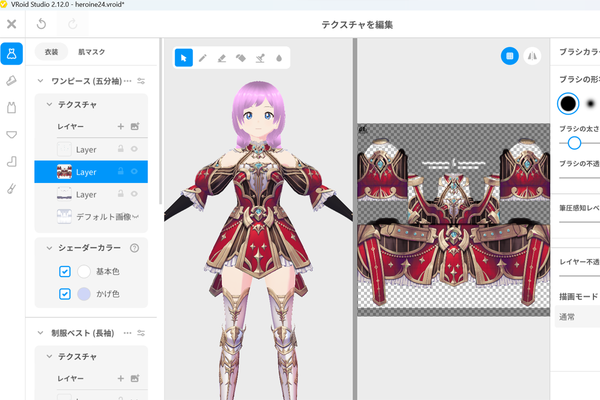The image size is (600, 400).
Task: Lock the selected highlighted Layer
Action: coord(121,171)
